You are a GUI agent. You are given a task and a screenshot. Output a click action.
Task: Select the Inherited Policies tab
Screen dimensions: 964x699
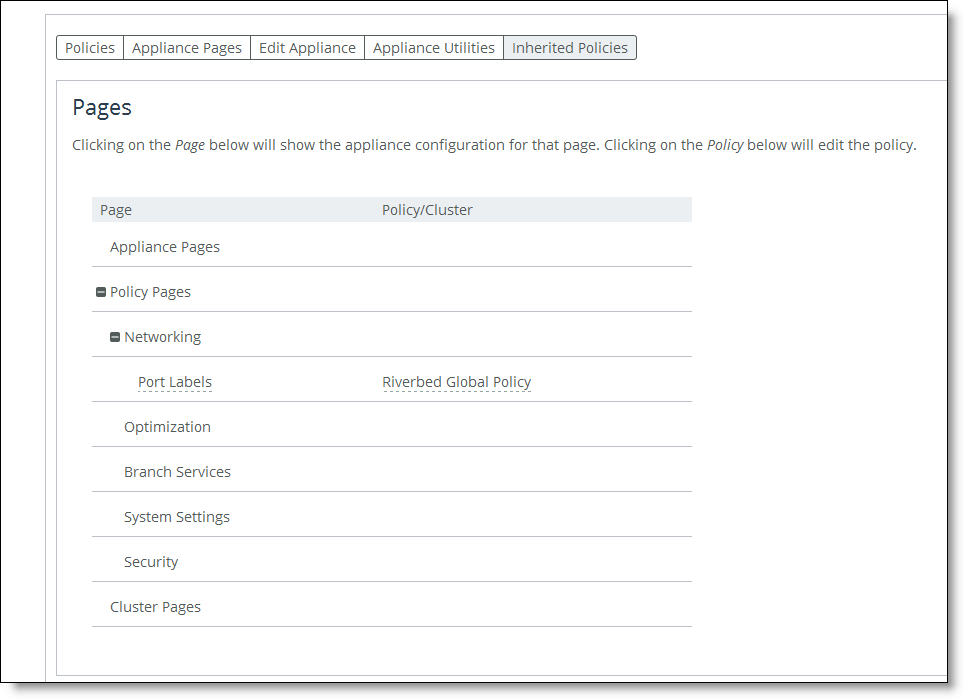point(570,48)
